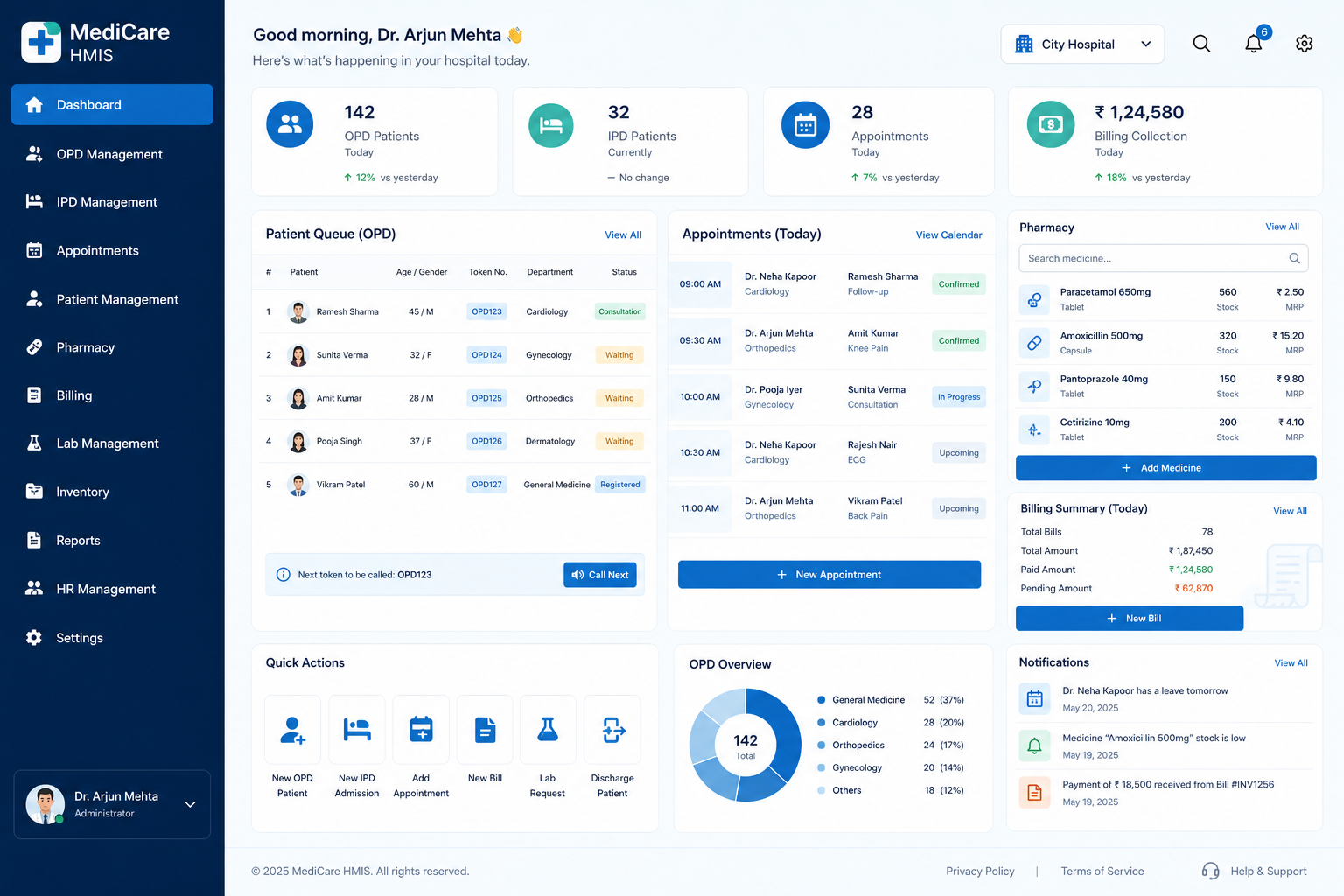The image size is (1344, 896).
Task: Click the New Bill quick action icon
Action: click(x=485, y=730)
